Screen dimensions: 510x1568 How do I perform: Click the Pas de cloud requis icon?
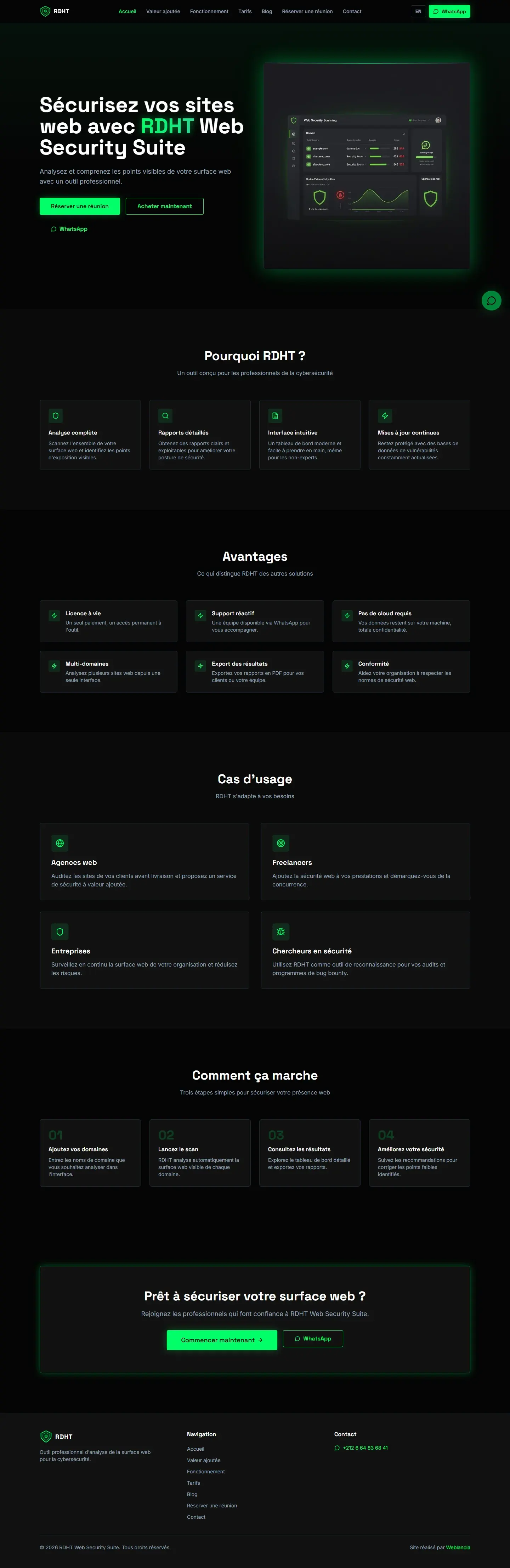347,615
